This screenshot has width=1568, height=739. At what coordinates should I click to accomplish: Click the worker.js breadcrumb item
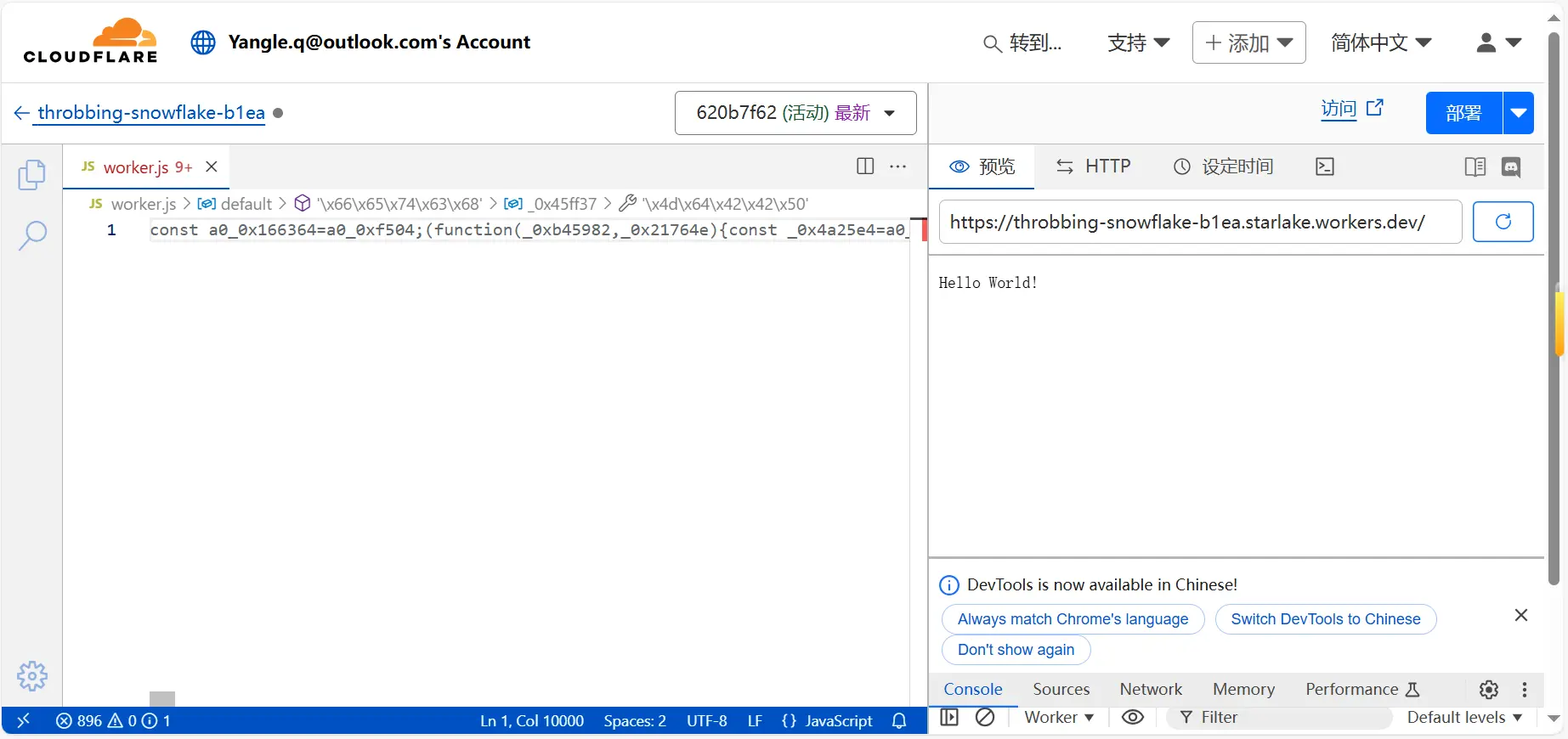coord(133,204)
